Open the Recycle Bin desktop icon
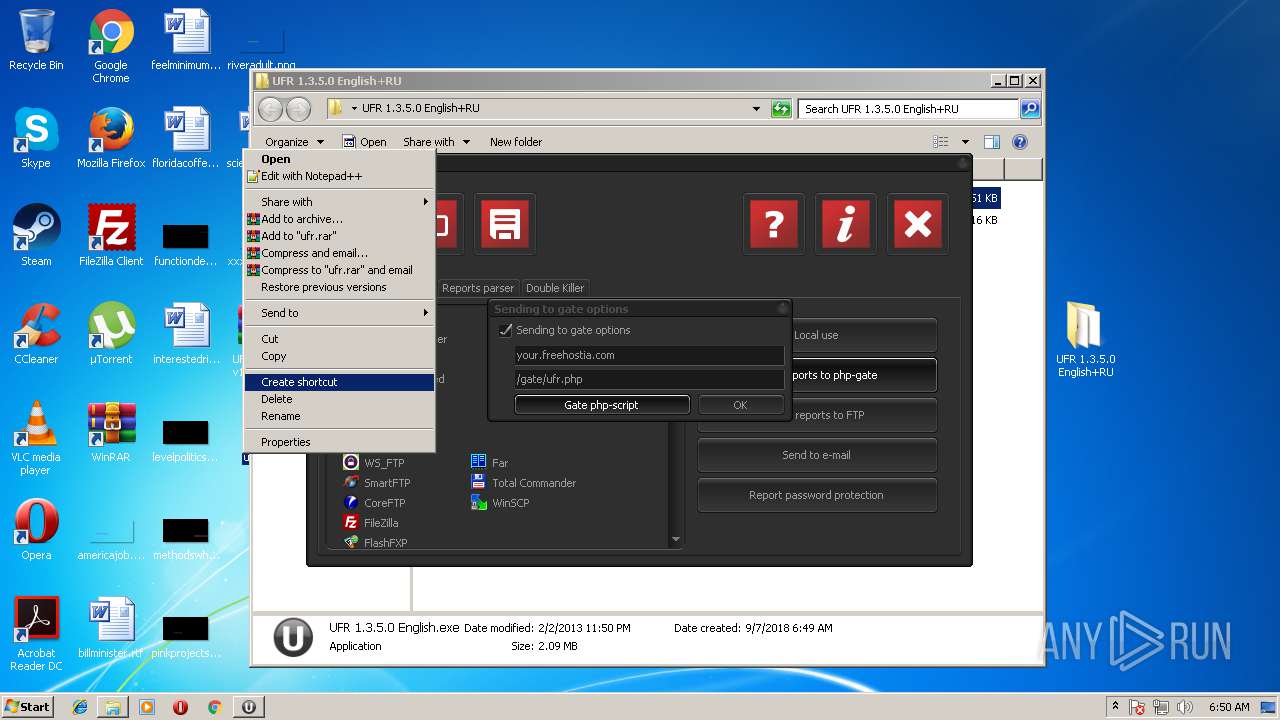Viewport: 1280px width, 720px height. point(36,40)
